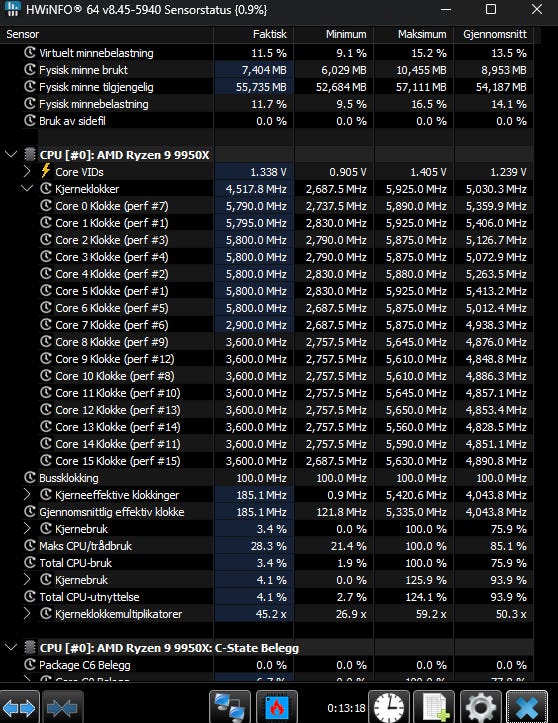Collapse CPU [#0]: AMD Ryzen 9 9950X section
558x723 pixels.
pos(11,154)
